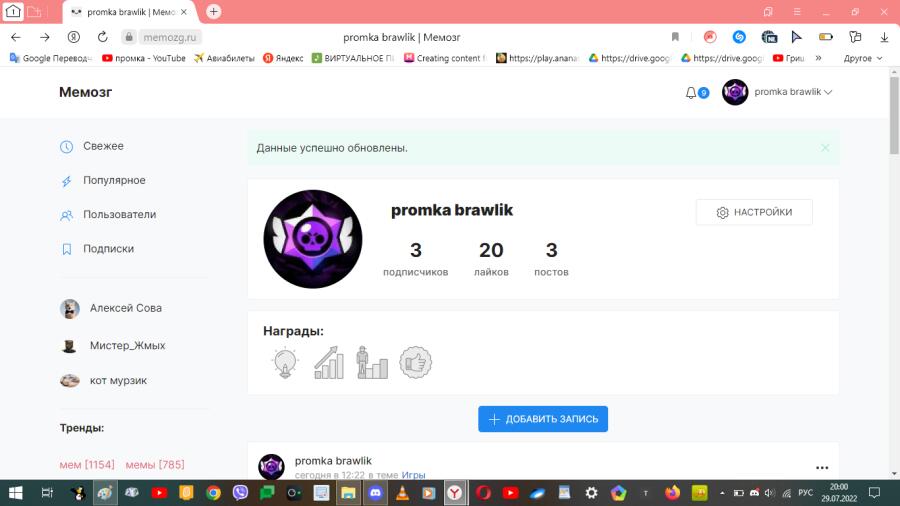900x506 pixels.
Task: Open Discord from the taskbar
Action: point(375,493)
